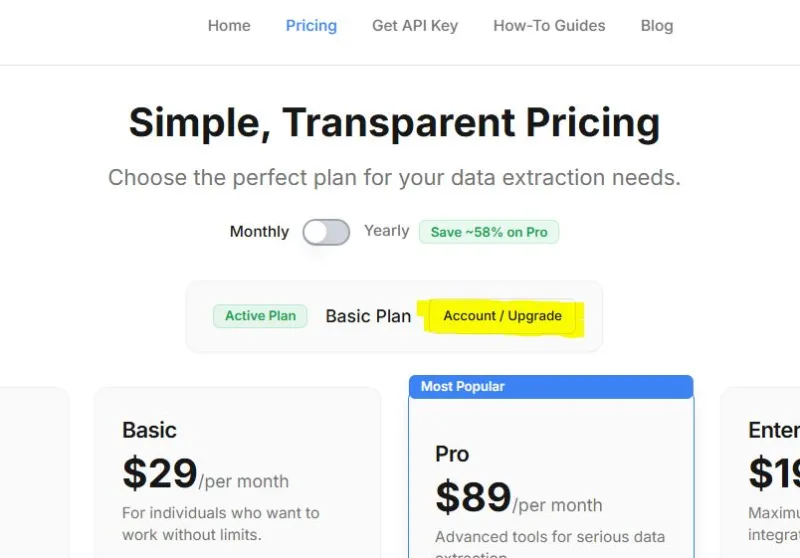Click the Save ~58% on Pro badge

489,232
